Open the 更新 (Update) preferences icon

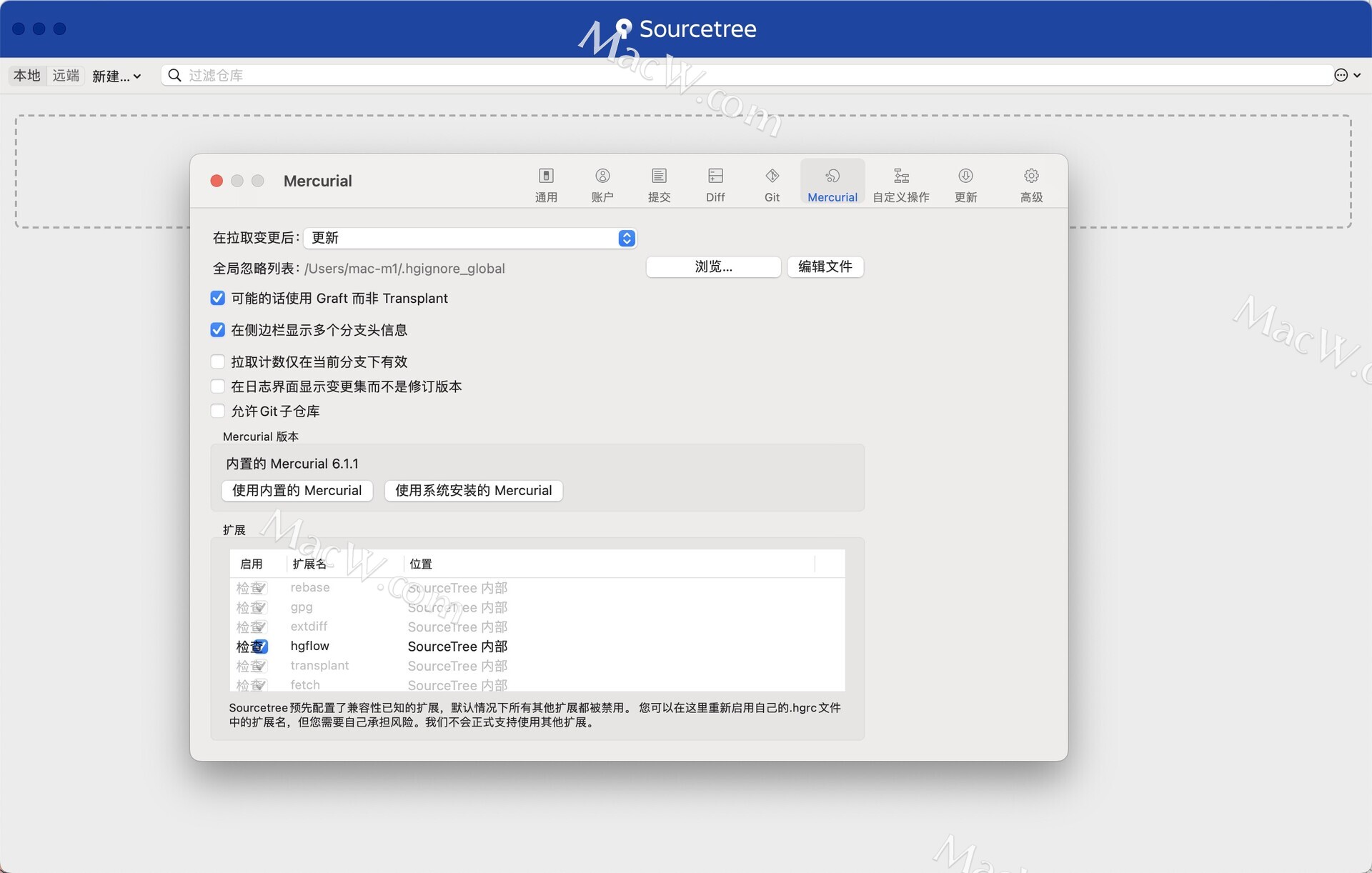click(x=965, y=184)
